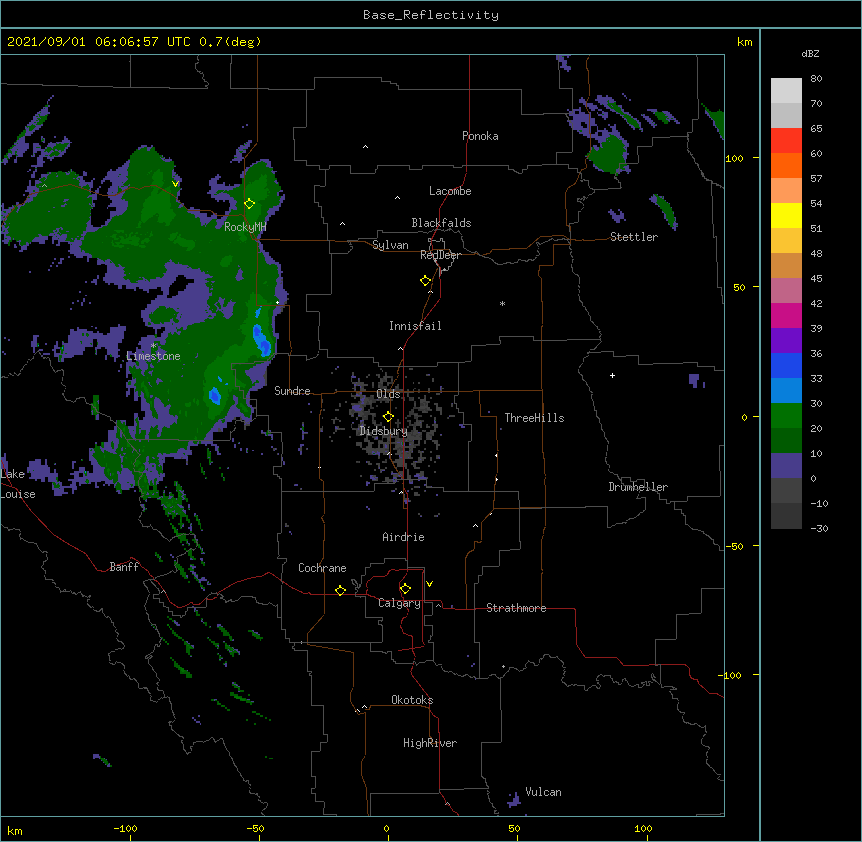The height and width of the screenshot is (842, 862).
Task: Click the Innisfail label
Action: click(x=415, y=326)
